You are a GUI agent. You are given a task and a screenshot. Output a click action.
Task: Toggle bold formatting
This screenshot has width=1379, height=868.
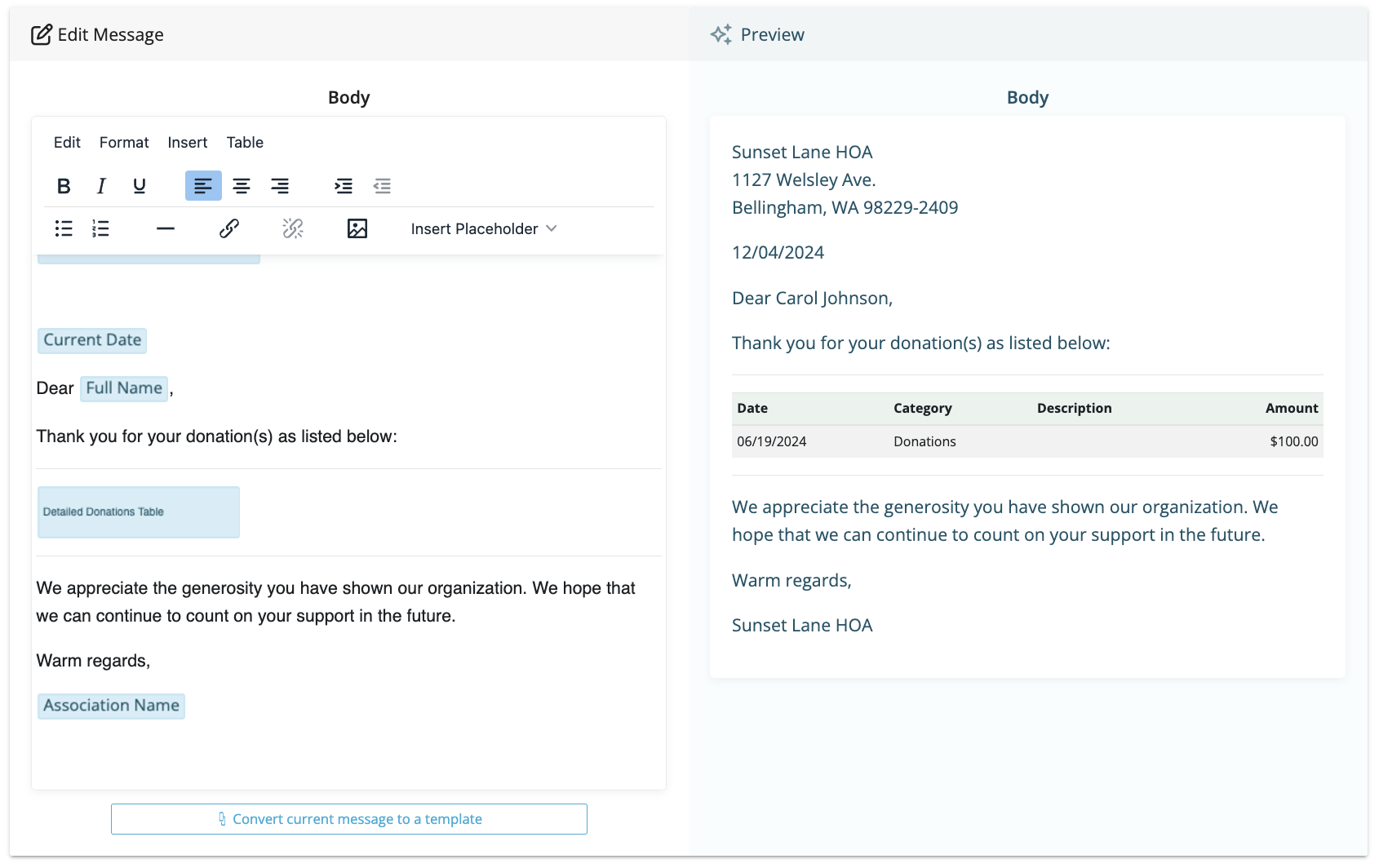tap(64, 186)
